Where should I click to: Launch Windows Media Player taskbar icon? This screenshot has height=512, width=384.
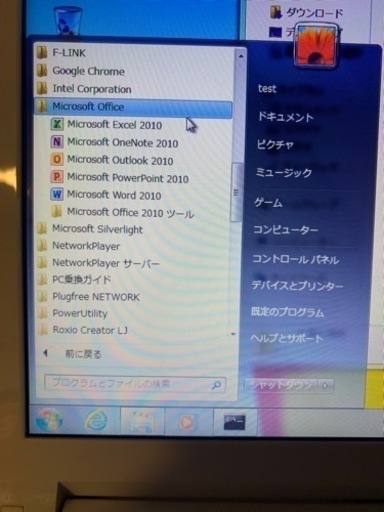point(187,422)
